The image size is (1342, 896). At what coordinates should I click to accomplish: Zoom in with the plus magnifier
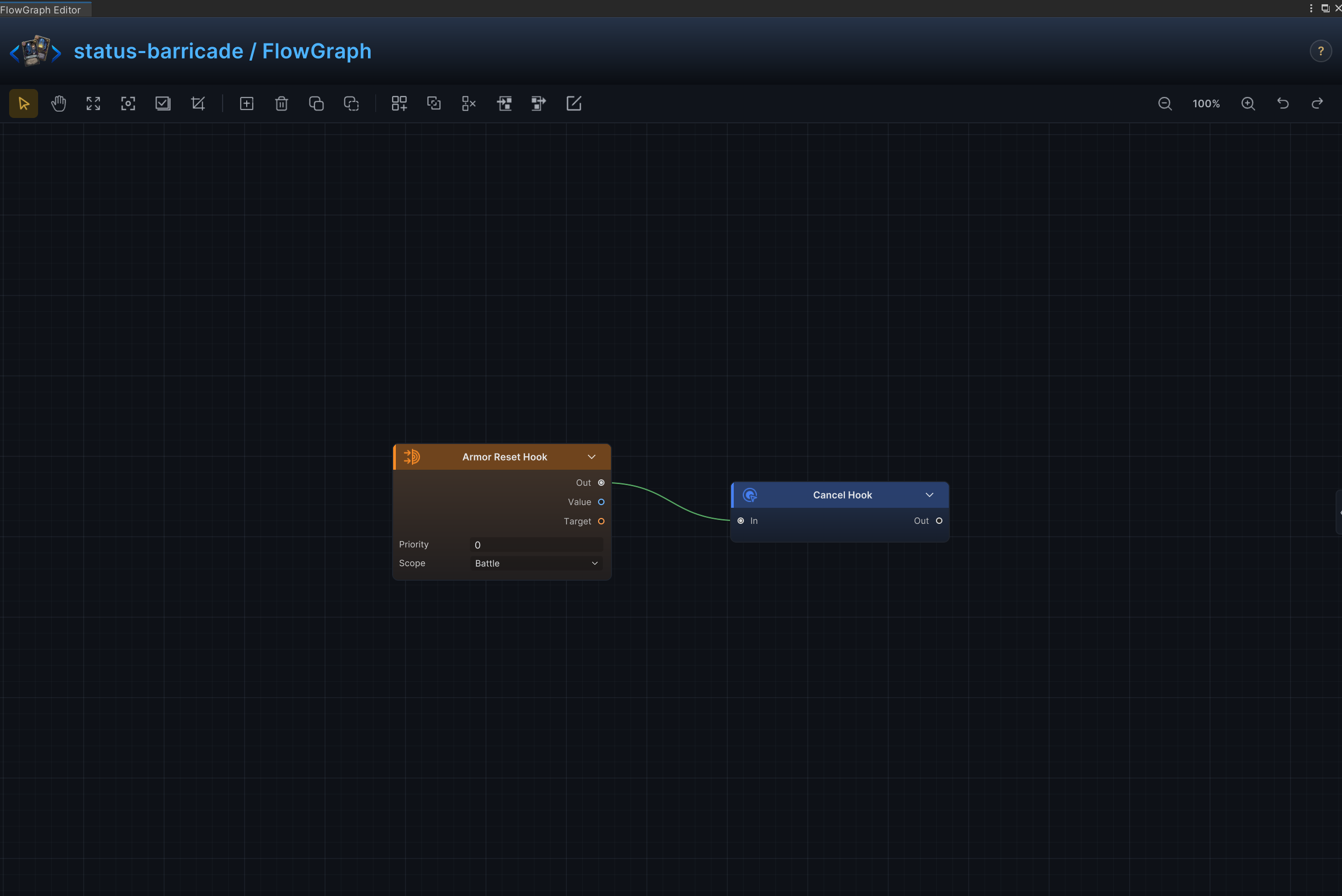1248,103
